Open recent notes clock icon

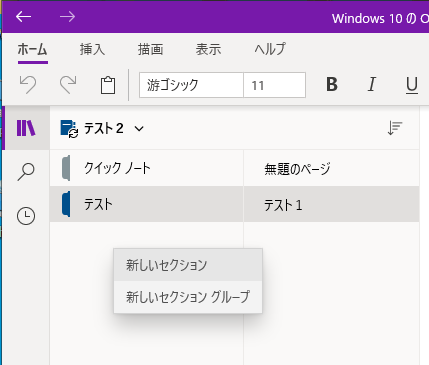click(26, 216)
